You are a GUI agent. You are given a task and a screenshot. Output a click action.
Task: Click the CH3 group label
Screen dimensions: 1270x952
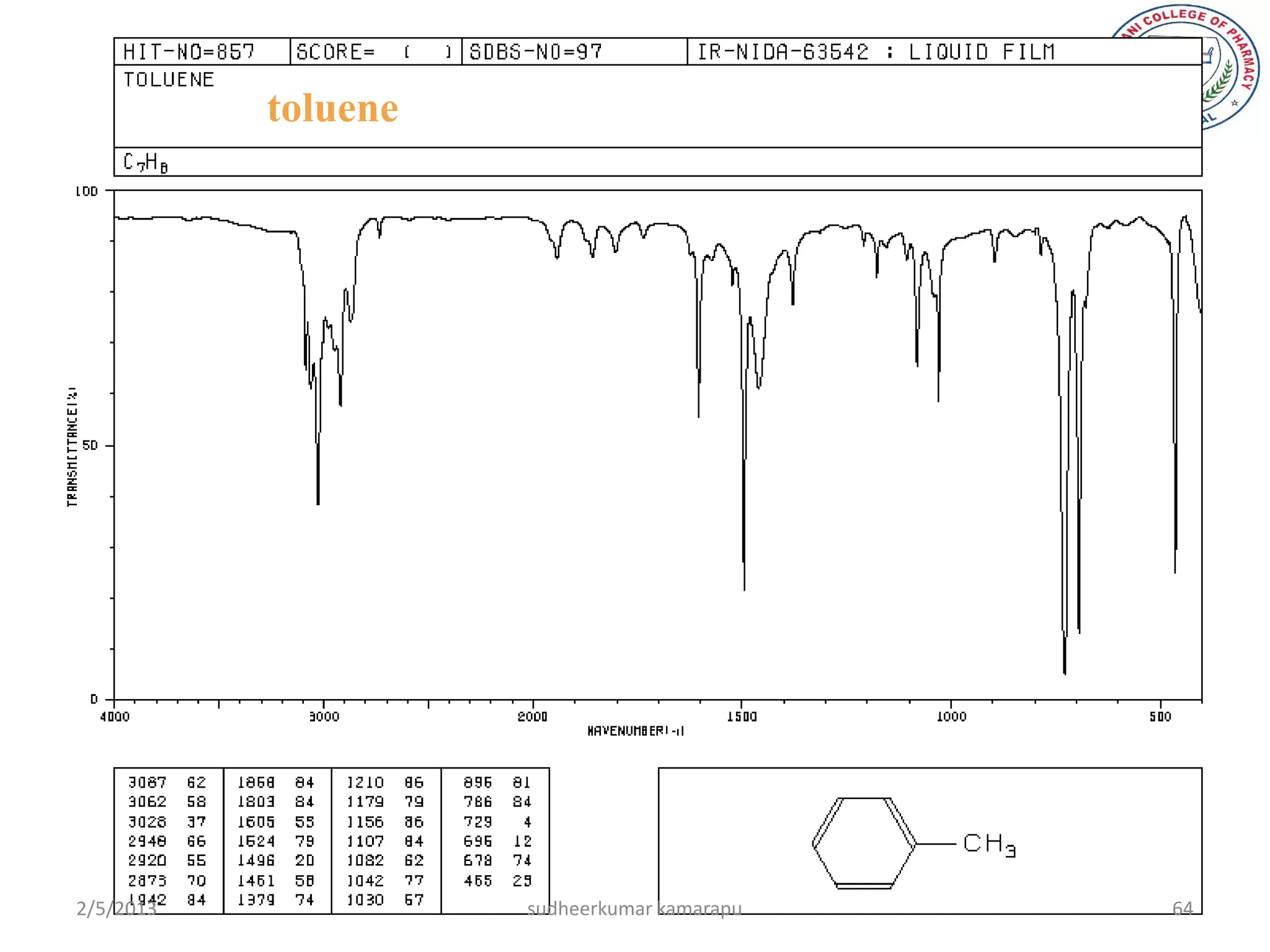click(989, 844)
